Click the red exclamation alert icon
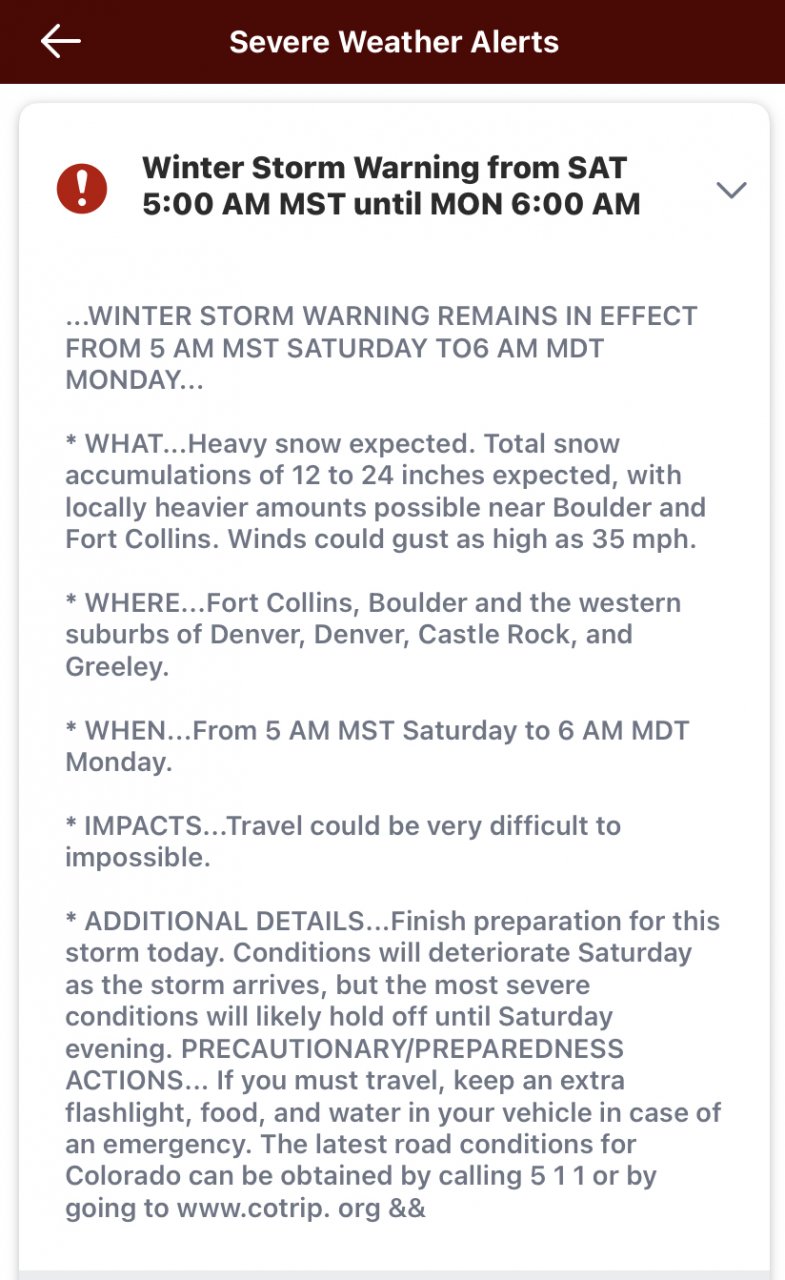This screenshot has height=1280, width=785. (82, 188)
